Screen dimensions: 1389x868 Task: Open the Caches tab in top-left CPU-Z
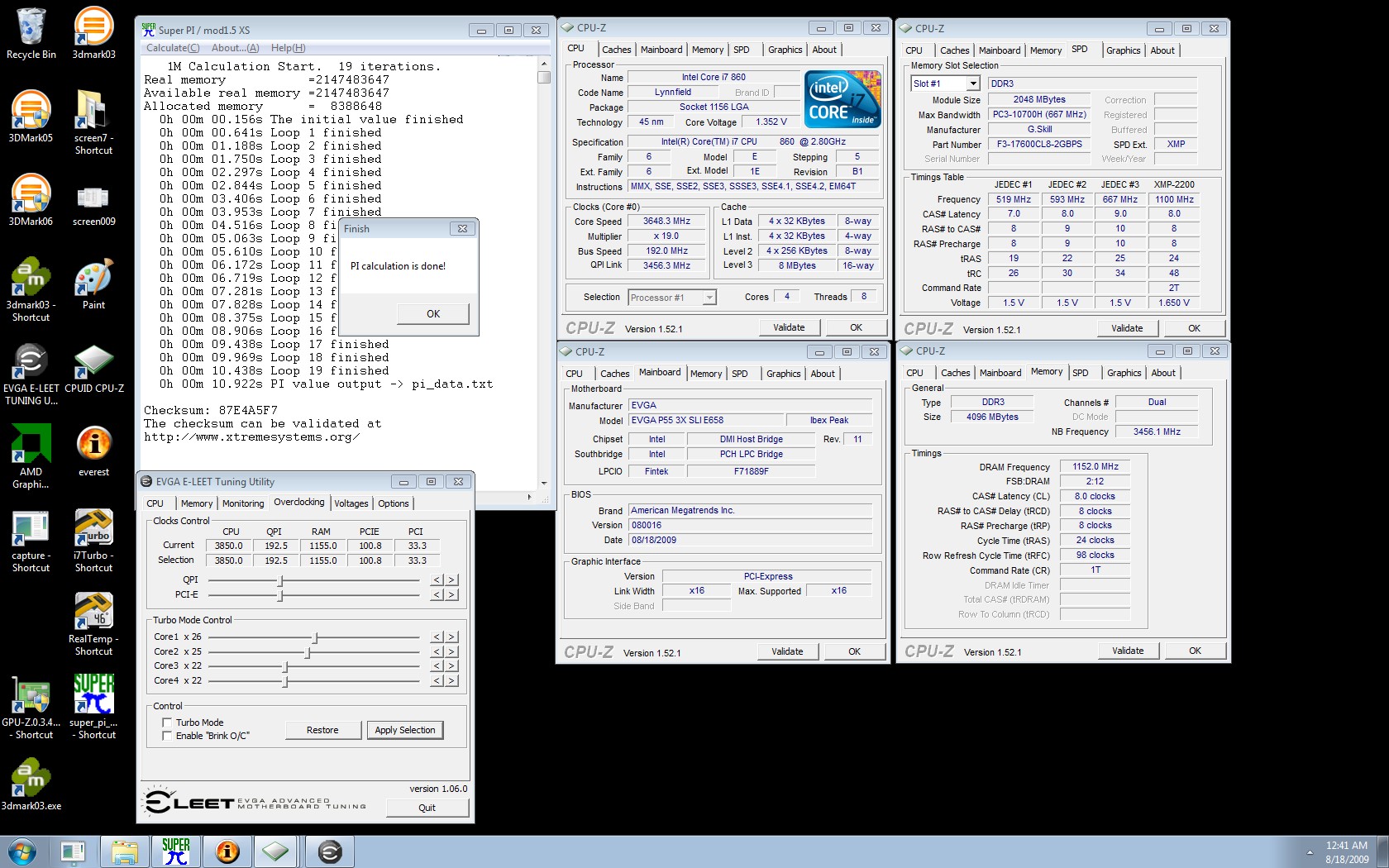[x=617, y=50]
